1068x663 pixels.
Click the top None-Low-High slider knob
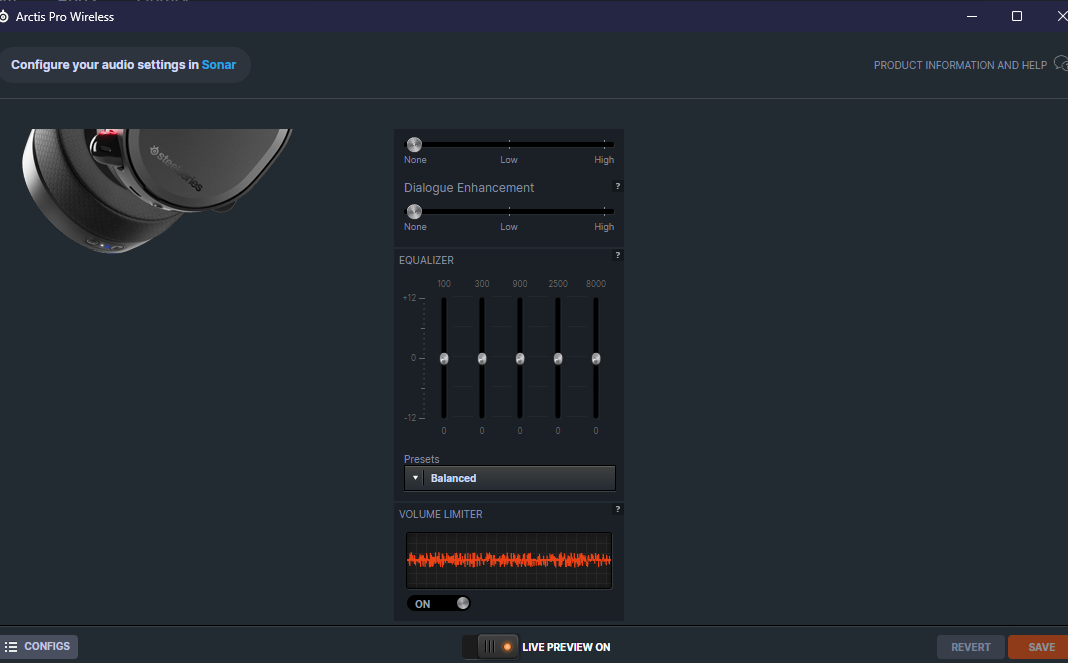pyautogui.click(x=414, y=144)
